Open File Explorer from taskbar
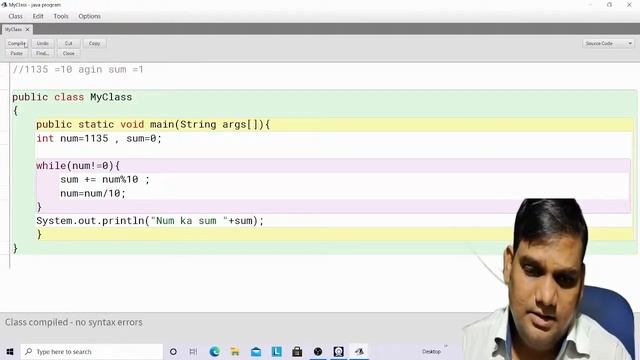 (x=235, y=351)
